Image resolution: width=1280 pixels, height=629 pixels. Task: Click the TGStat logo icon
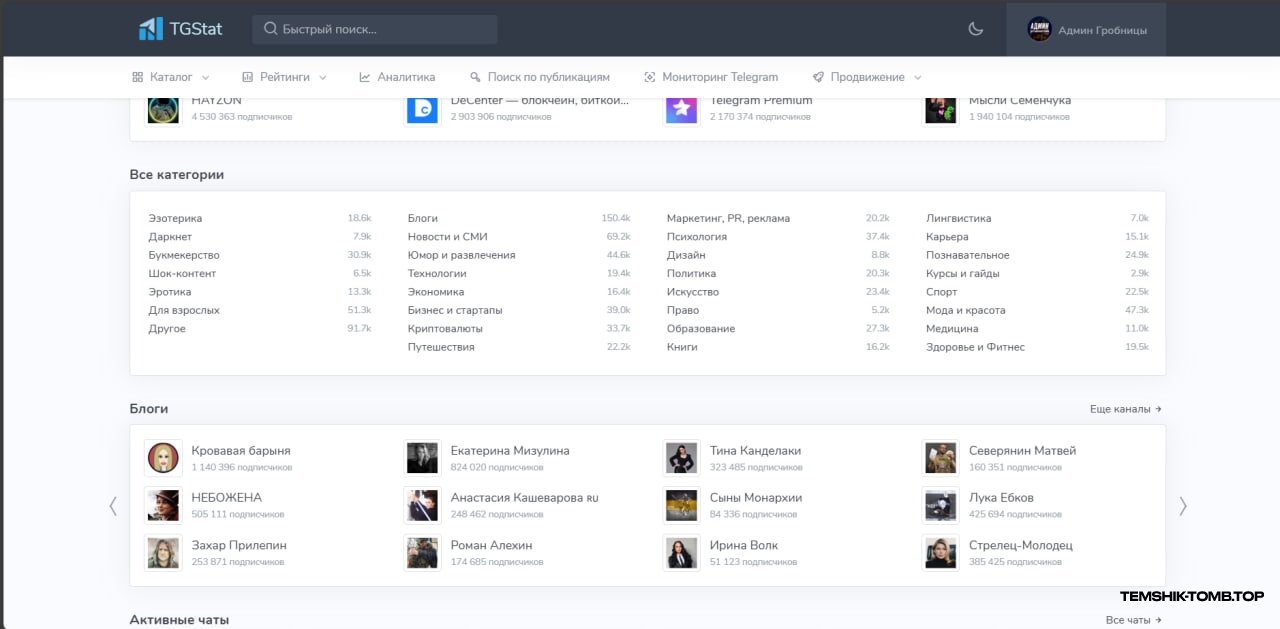click(x=150, y=29)
